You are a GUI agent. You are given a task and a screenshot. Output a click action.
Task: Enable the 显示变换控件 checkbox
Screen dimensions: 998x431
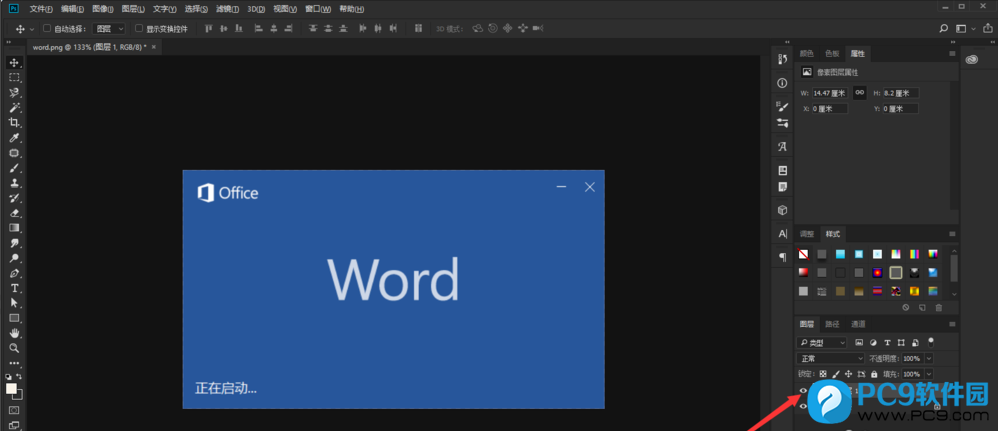coord(139,29)
